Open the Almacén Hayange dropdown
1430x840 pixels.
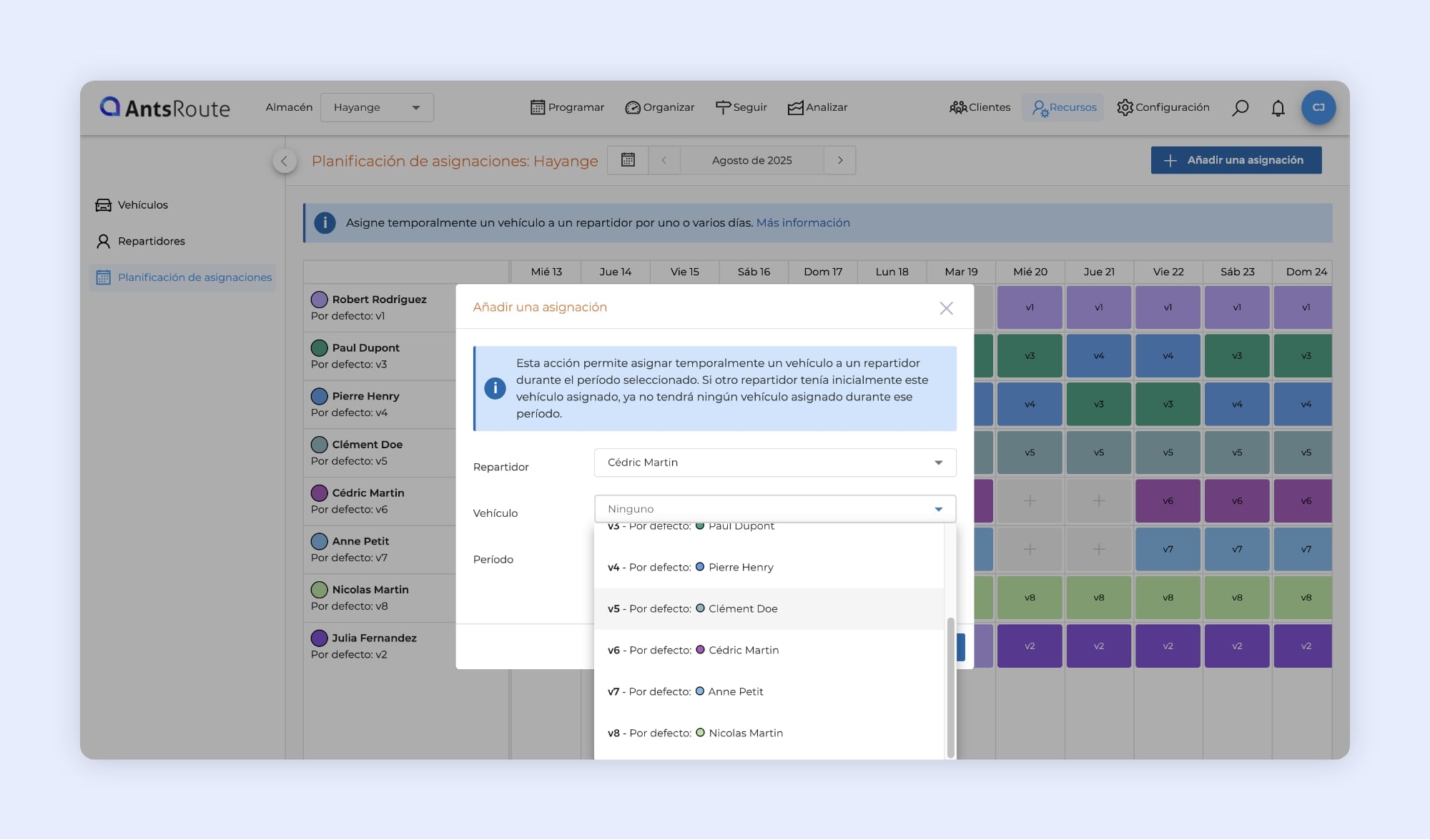coord(377,107)
